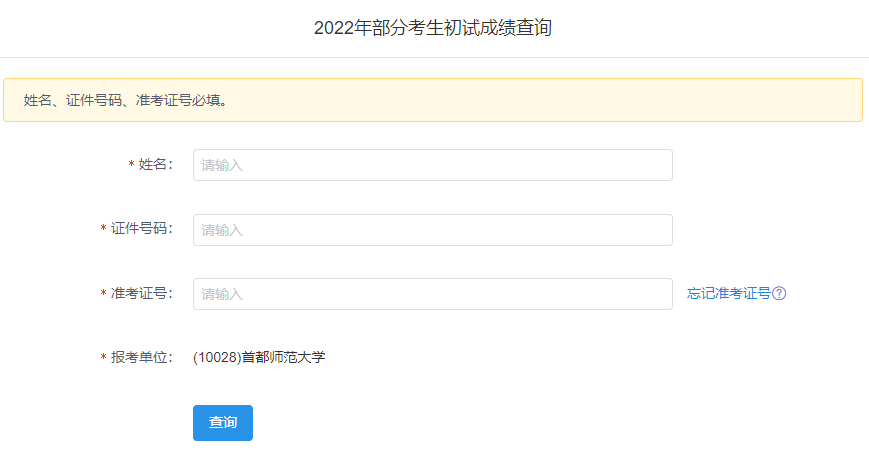Click the 姓名 field label
Image resolution: width=869 pixels, height=474 pixels.
[x=155, y=165]
